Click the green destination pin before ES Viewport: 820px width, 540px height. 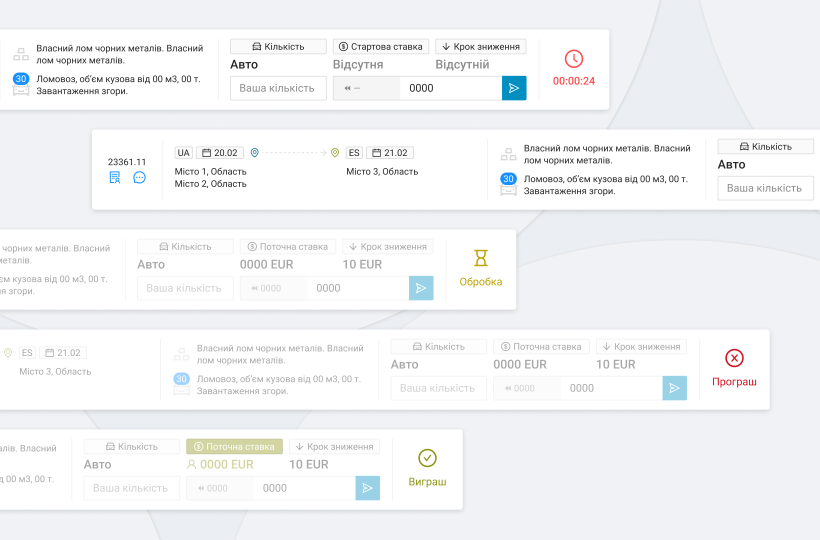[x=335, y=153]
